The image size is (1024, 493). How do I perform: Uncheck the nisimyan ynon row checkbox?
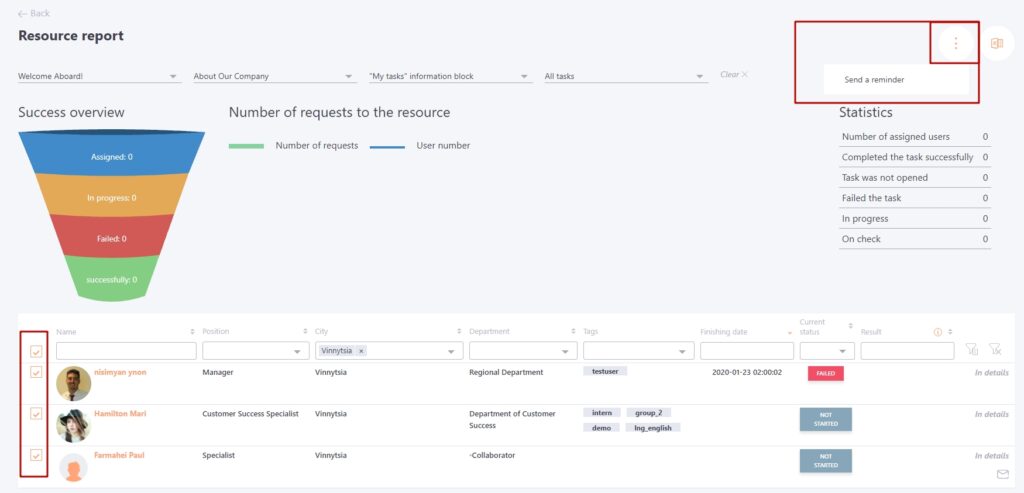coord(36,372)
